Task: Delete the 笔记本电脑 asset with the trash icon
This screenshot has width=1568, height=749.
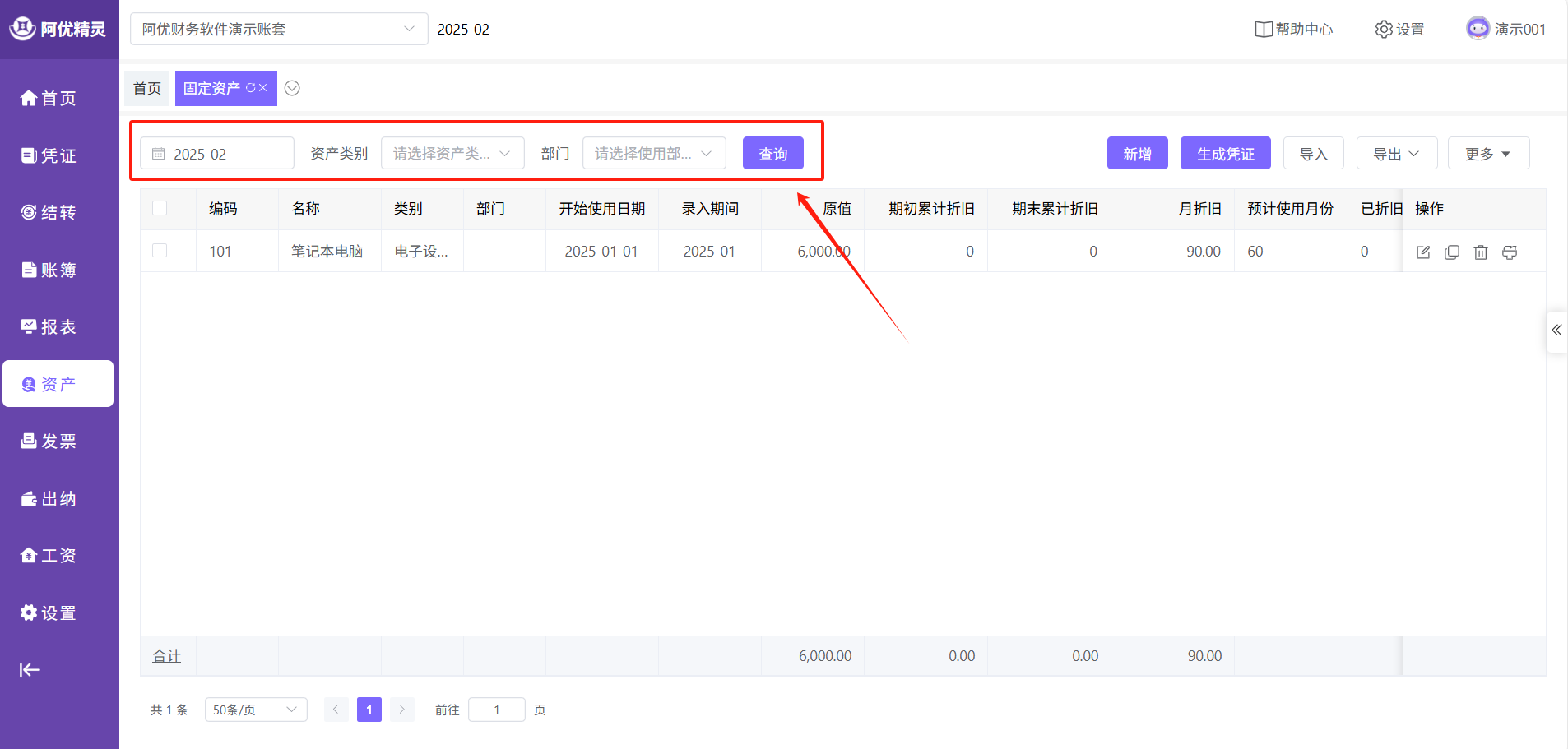Action: [1481, 252]
